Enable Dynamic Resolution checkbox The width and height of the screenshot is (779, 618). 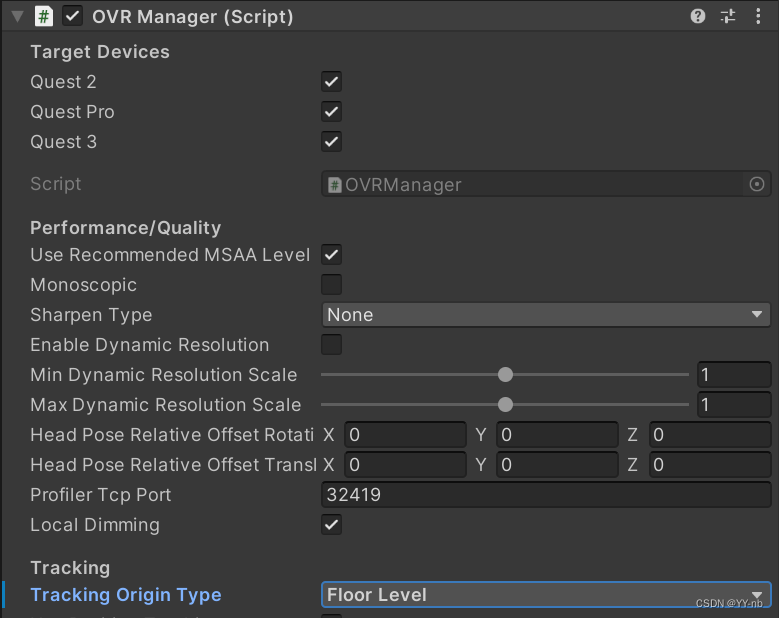pos(331,345)
